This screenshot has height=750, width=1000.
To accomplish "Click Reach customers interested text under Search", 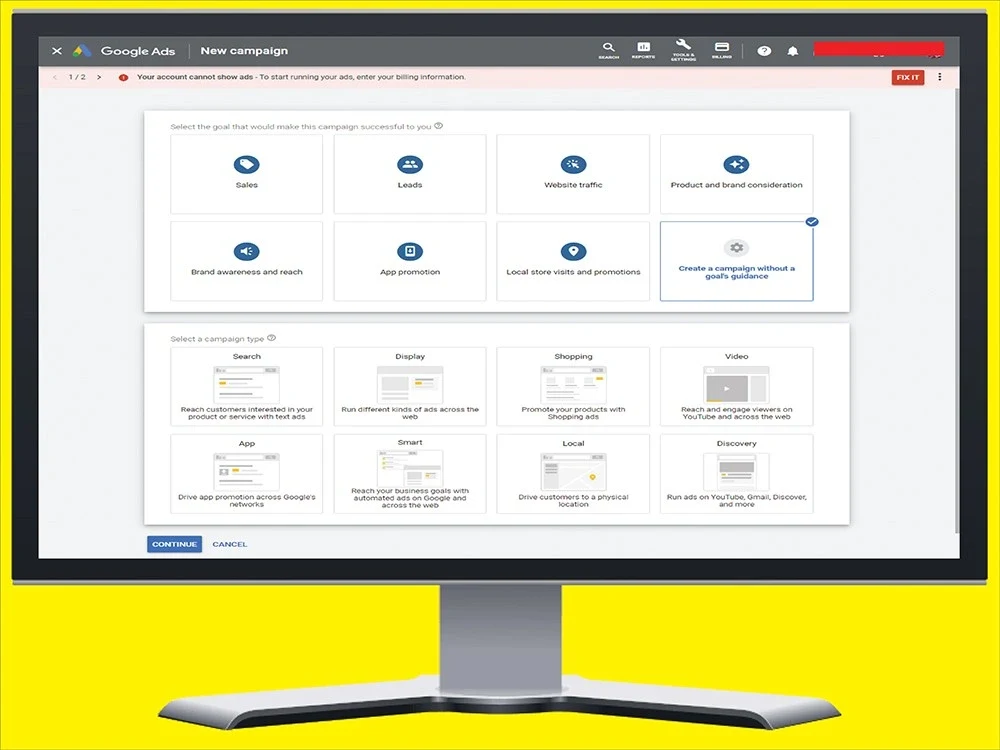I will 246,413.
